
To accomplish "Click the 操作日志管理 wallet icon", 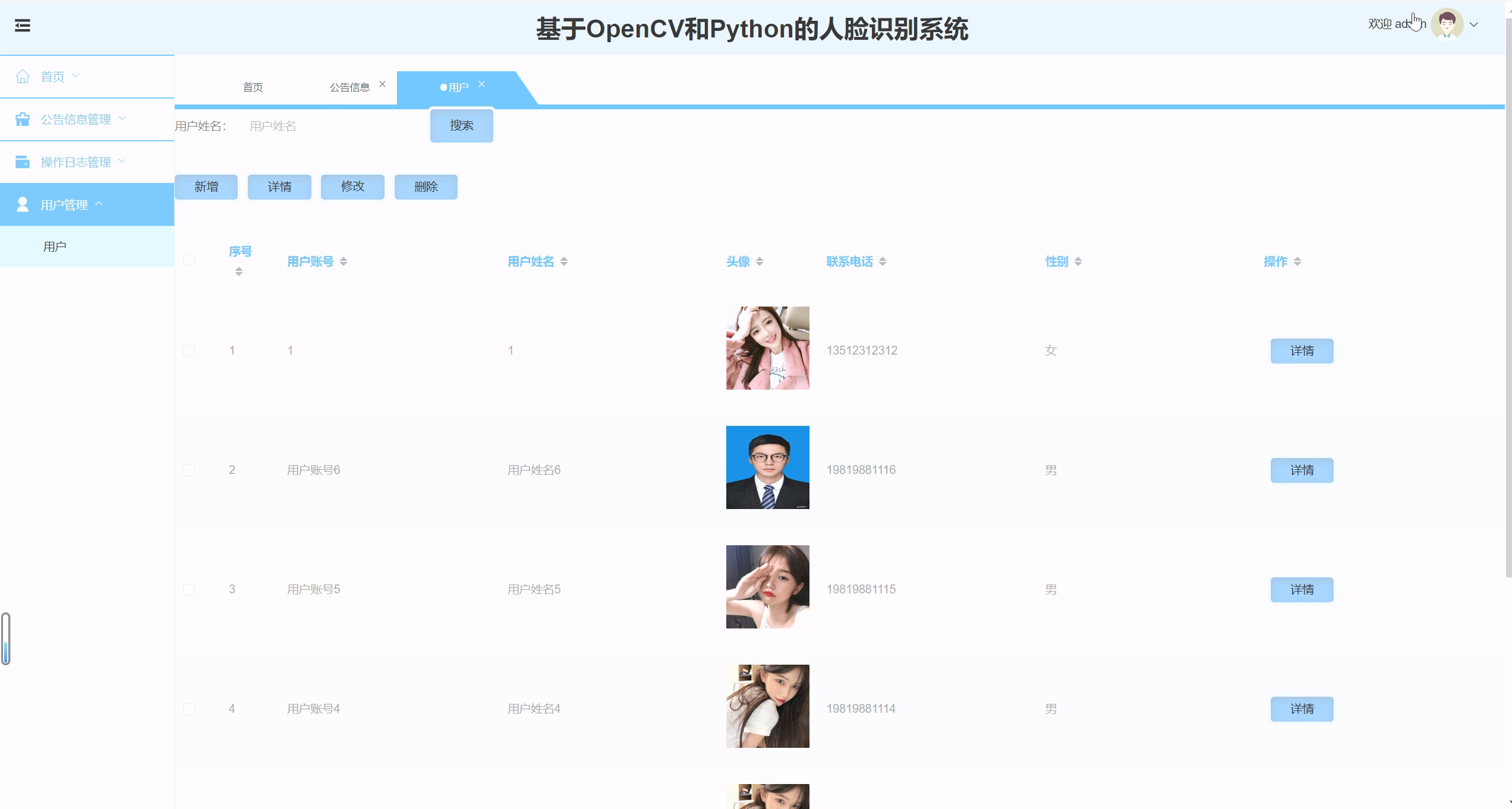I will [23, 162].
